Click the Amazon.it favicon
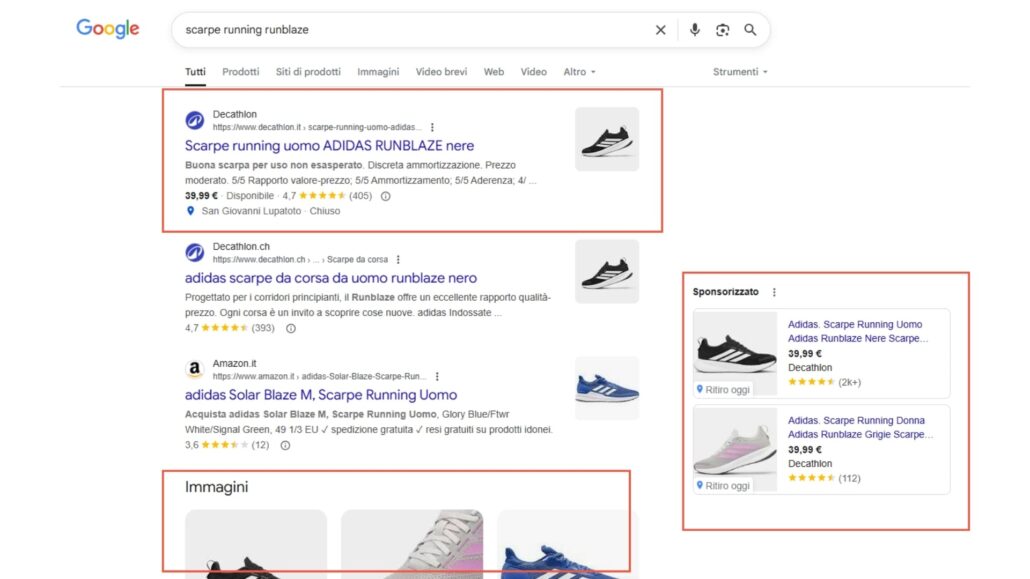The height and width of the screenshot is (579, 1030). (x=194, y=369)
